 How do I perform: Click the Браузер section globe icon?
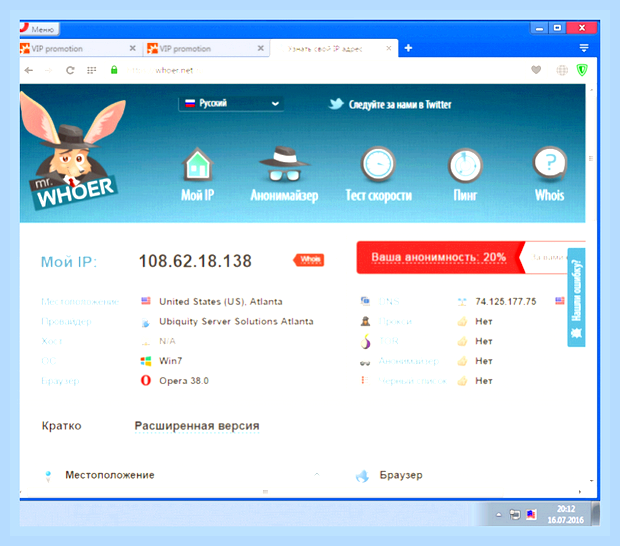pyautogui.click(x=362, y=476)
